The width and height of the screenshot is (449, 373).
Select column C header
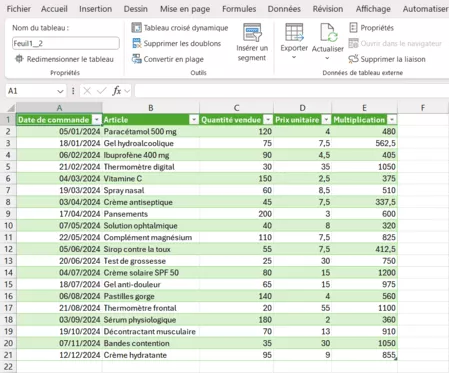coord(236,108)
